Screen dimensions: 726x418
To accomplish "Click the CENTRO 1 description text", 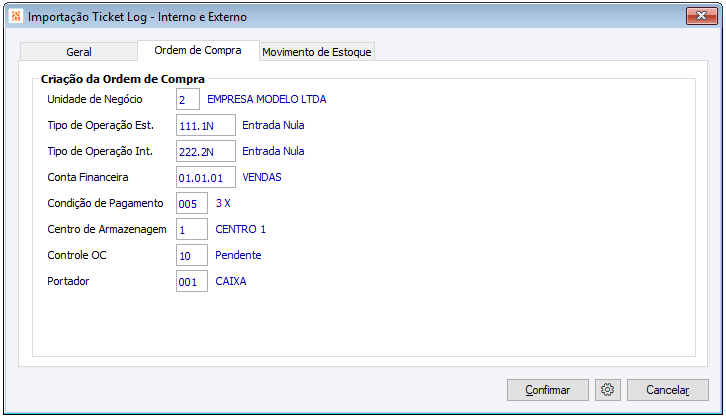I will (x=241, y=229).
